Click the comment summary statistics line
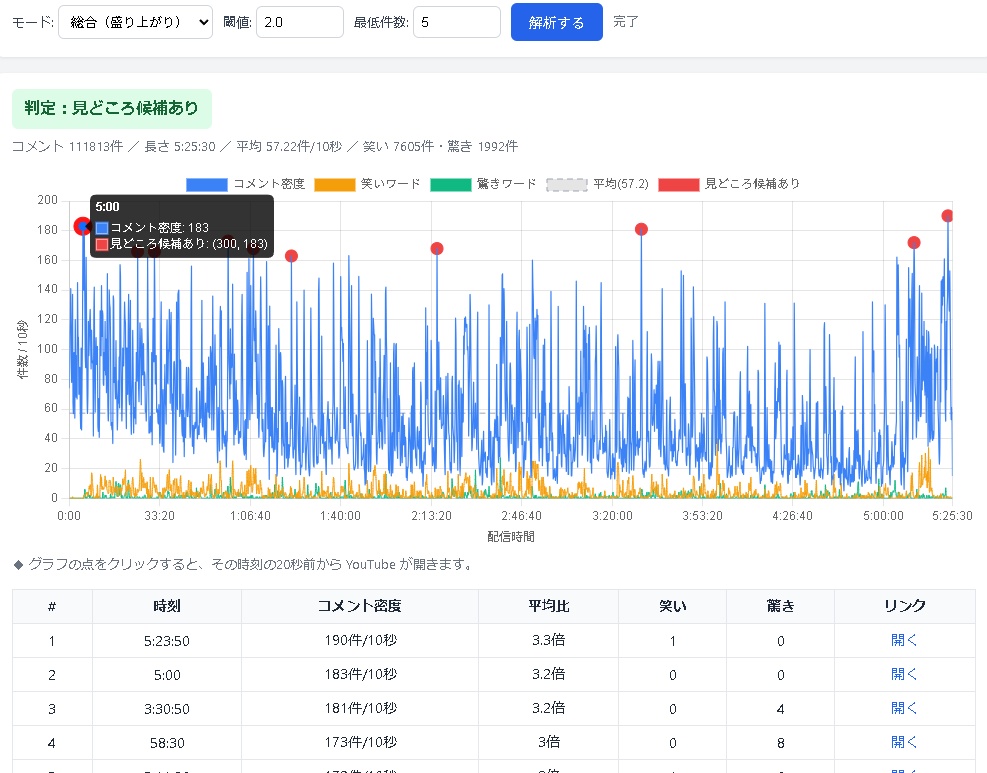The image size is (987, 773). [x=265, y=147]
